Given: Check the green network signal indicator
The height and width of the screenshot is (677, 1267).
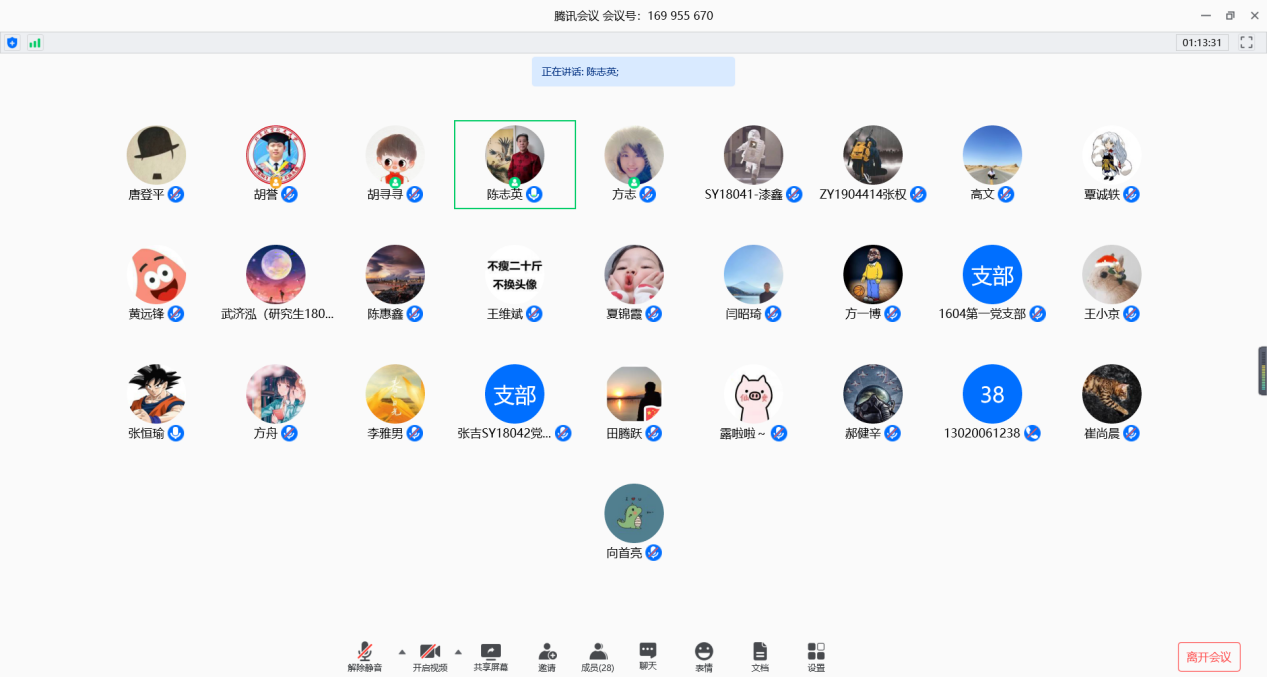Looking at the screenshot, I should point(35,43).
